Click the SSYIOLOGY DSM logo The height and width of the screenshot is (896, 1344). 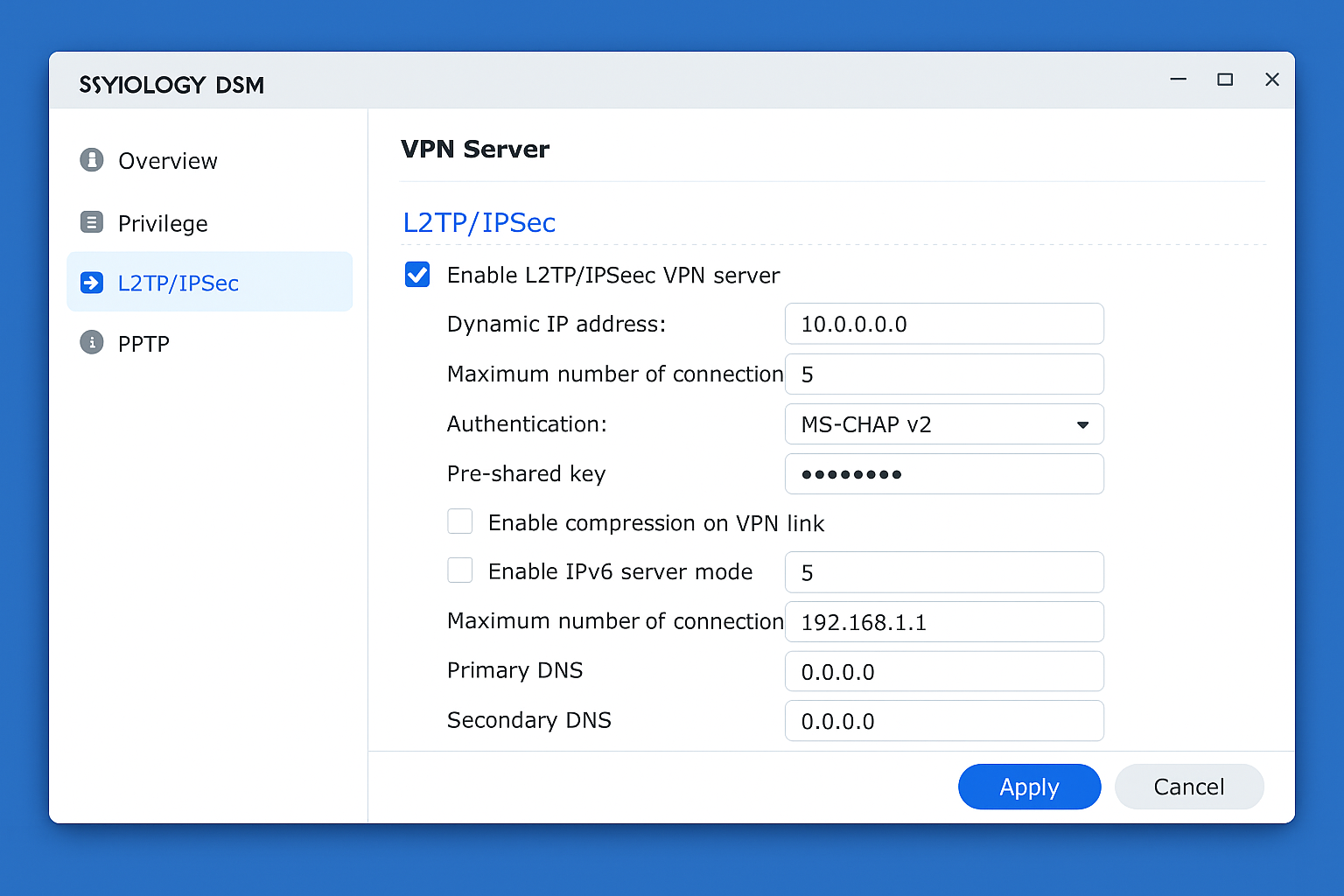click(x=171, y=84)
